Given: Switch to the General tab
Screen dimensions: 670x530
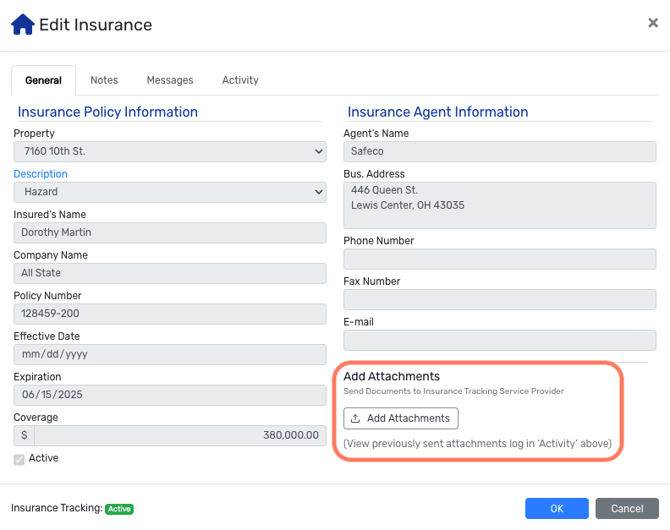Looking at the screenshot, I should [x=43, y=80].
